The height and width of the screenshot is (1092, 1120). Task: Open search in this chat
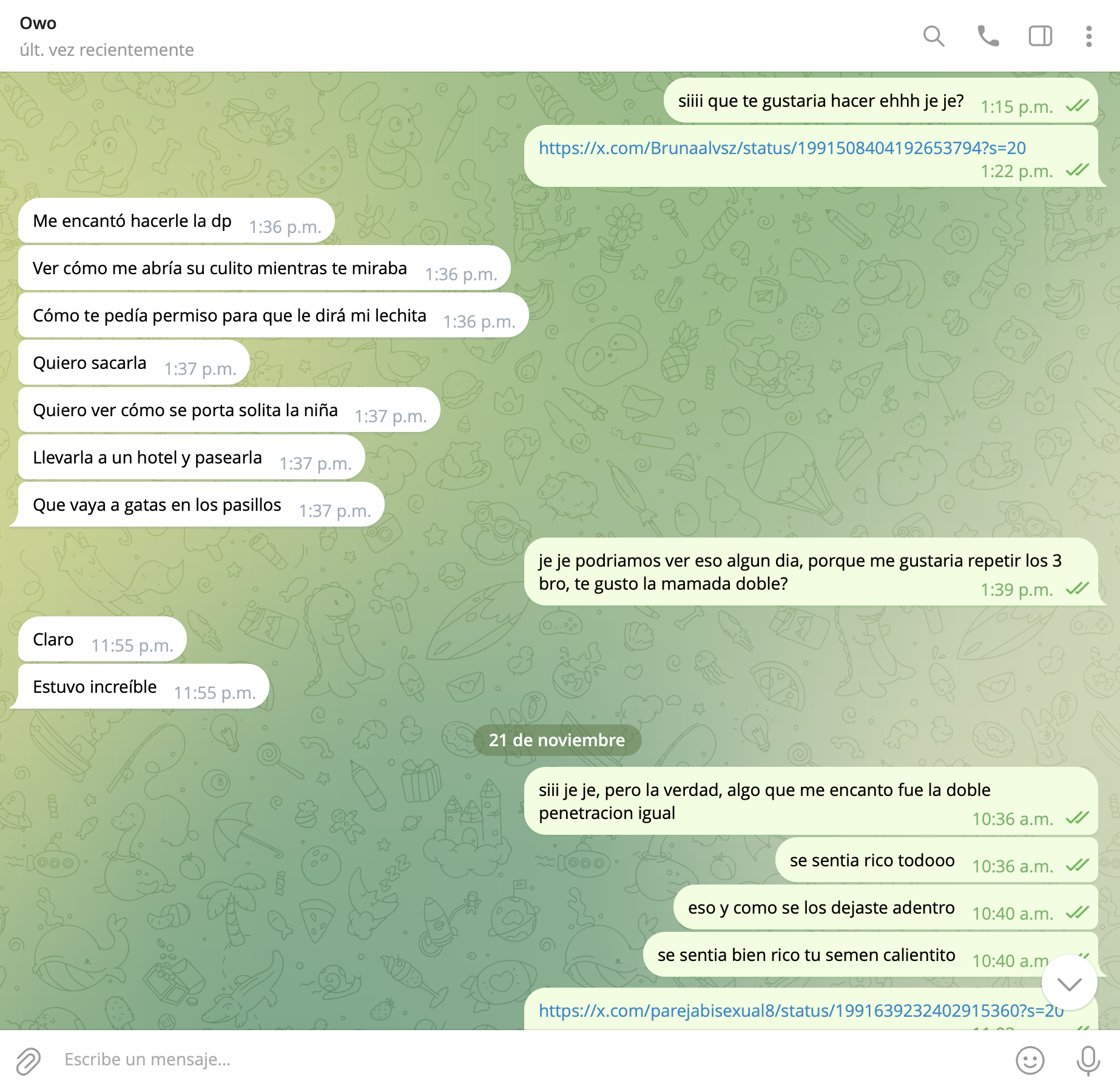tap(934, 36)
